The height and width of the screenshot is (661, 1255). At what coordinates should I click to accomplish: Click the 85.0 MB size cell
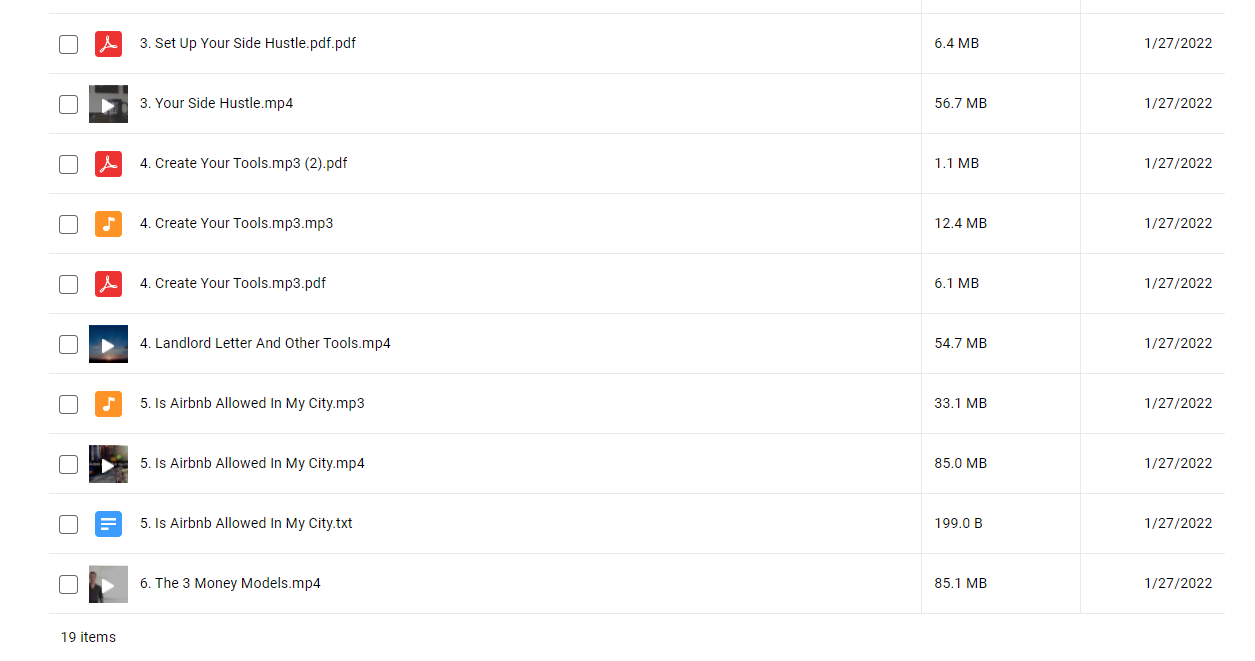tap(960, 463)
